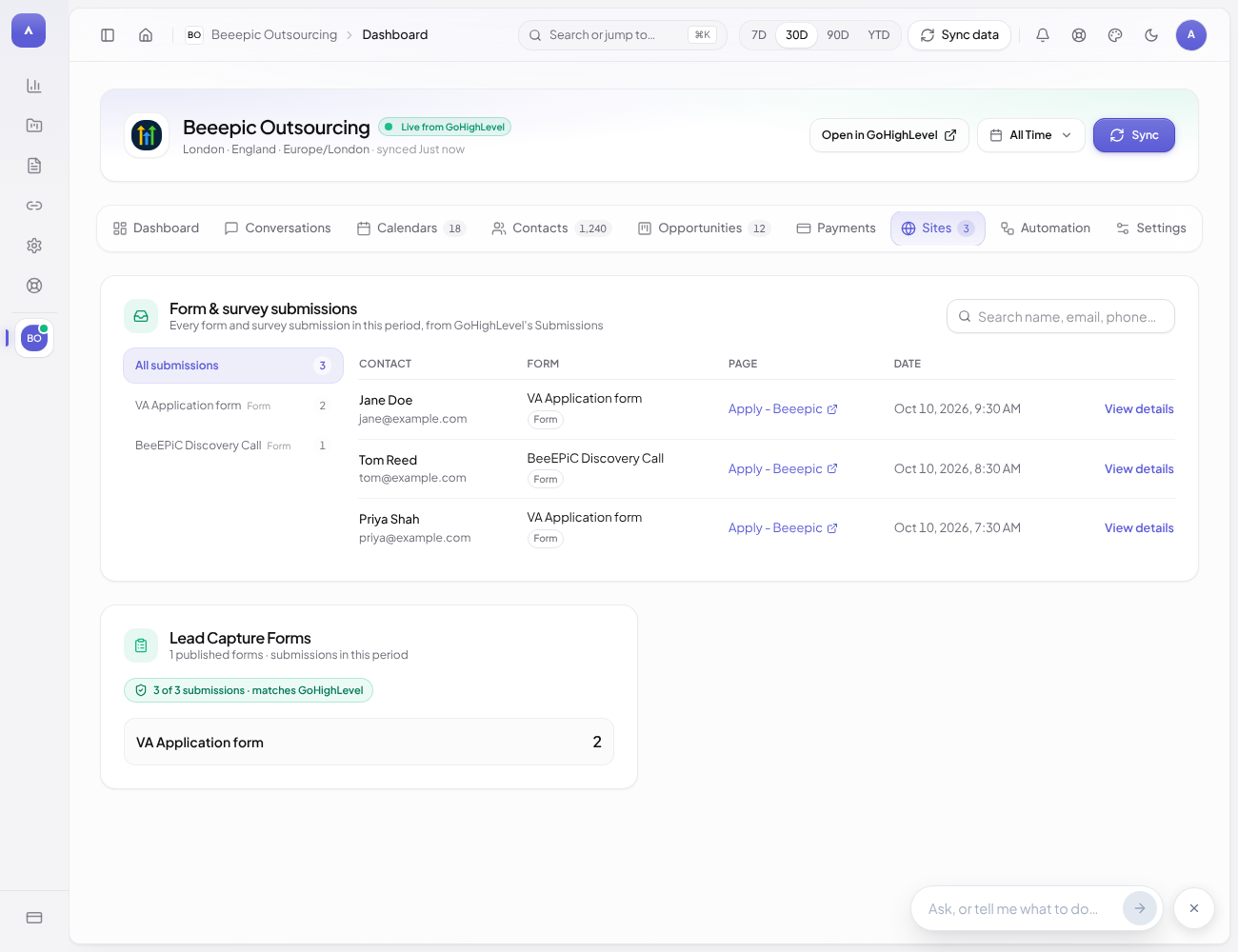This screenshot has width=1238, height=952.
Task: Switch to the Calendars tab
Action: pyautogui.click(x=410, y=228)
